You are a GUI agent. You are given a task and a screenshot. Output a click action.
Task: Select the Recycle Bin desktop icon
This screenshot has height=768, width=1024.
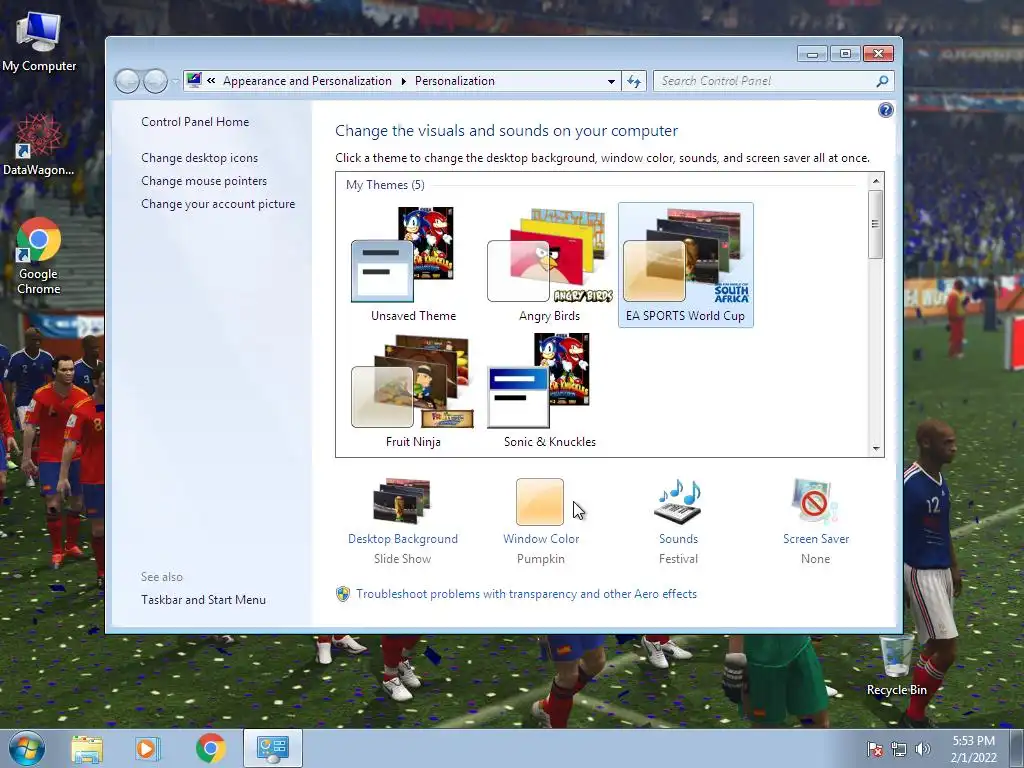(x=897, y=665)
